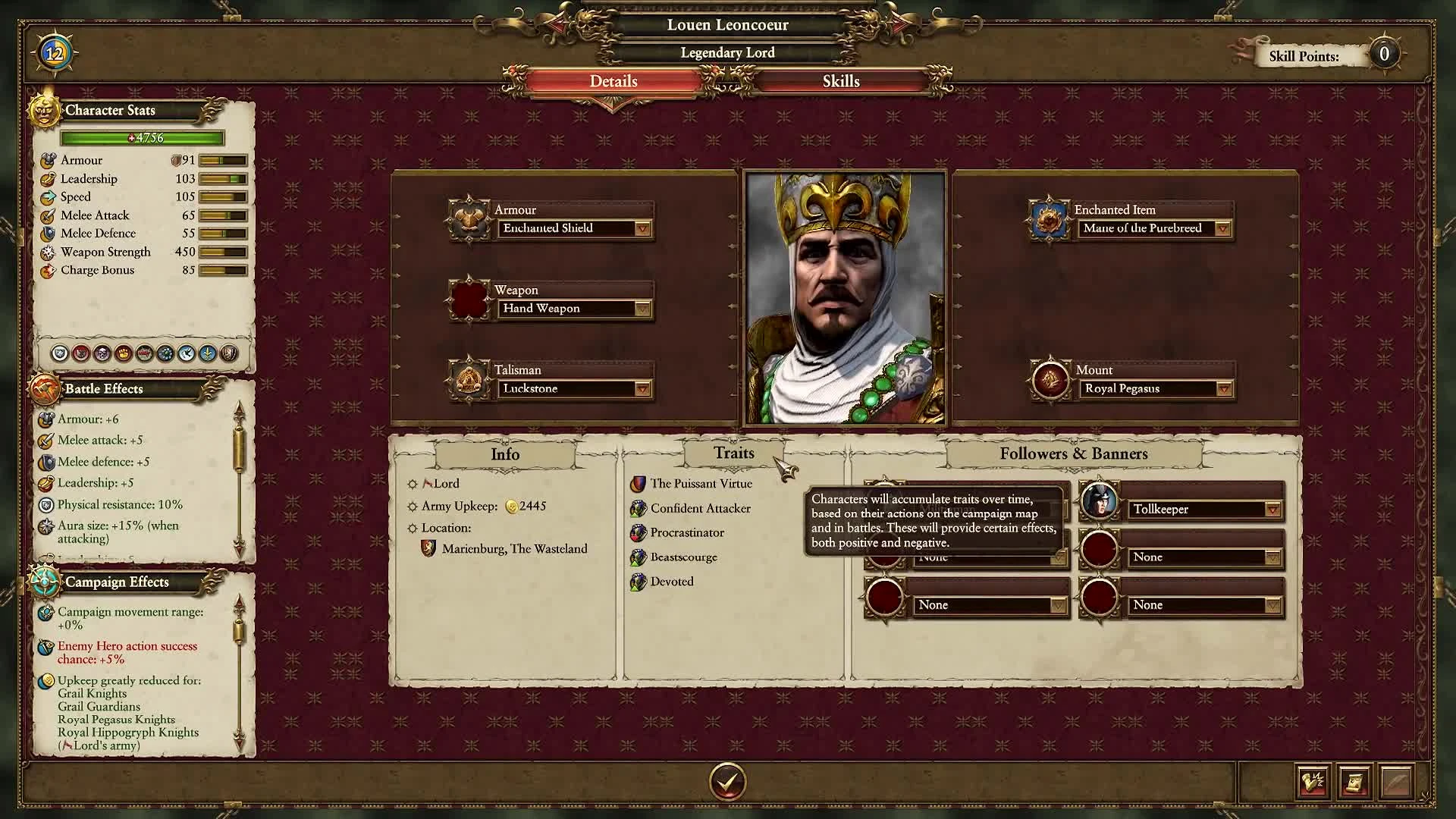
Task: Click the golden checkmark confirm button
Action: coord(727,781)
